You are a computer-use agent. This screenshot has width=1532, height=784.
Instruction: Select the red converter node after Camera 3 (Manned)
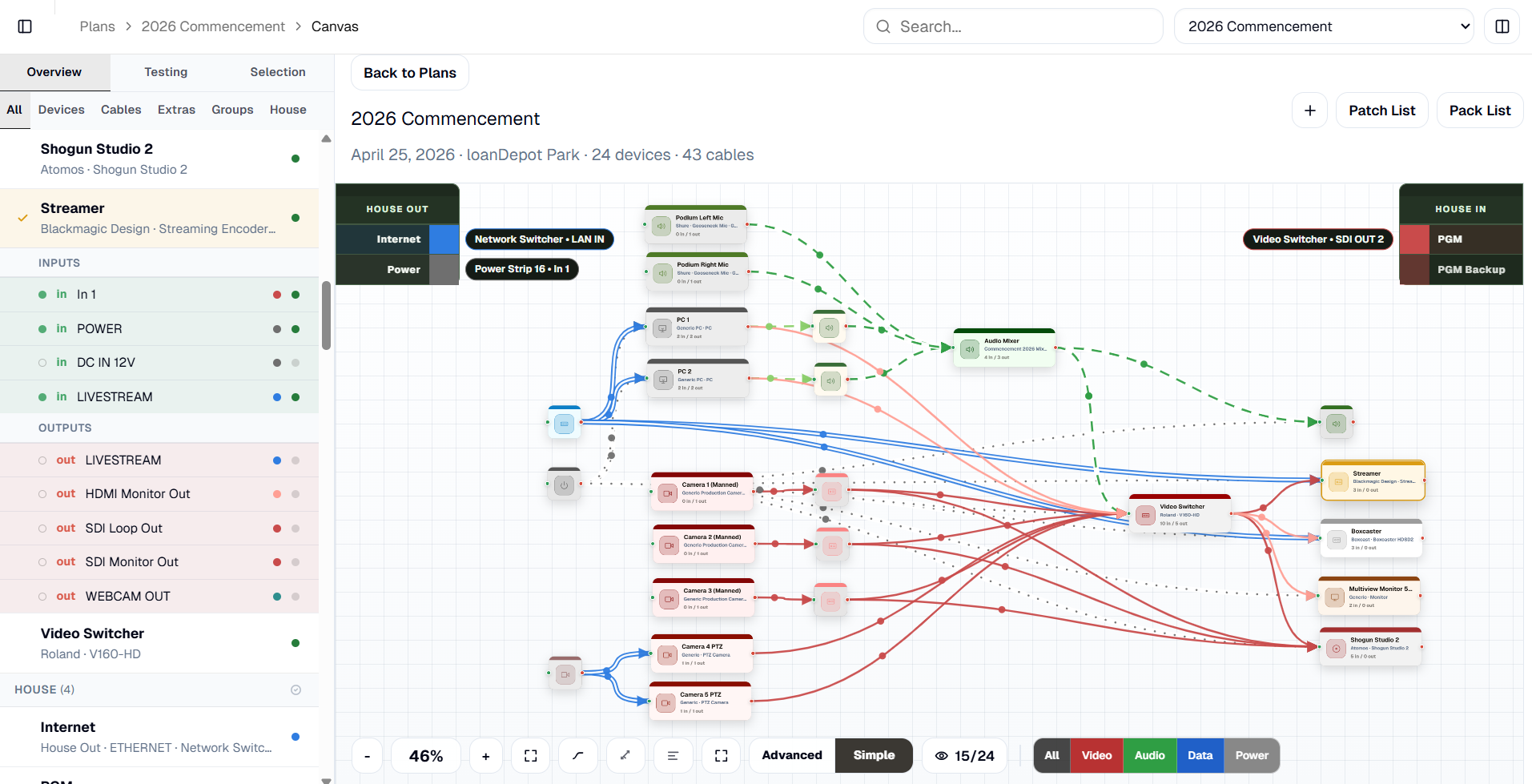coord(831,600)
